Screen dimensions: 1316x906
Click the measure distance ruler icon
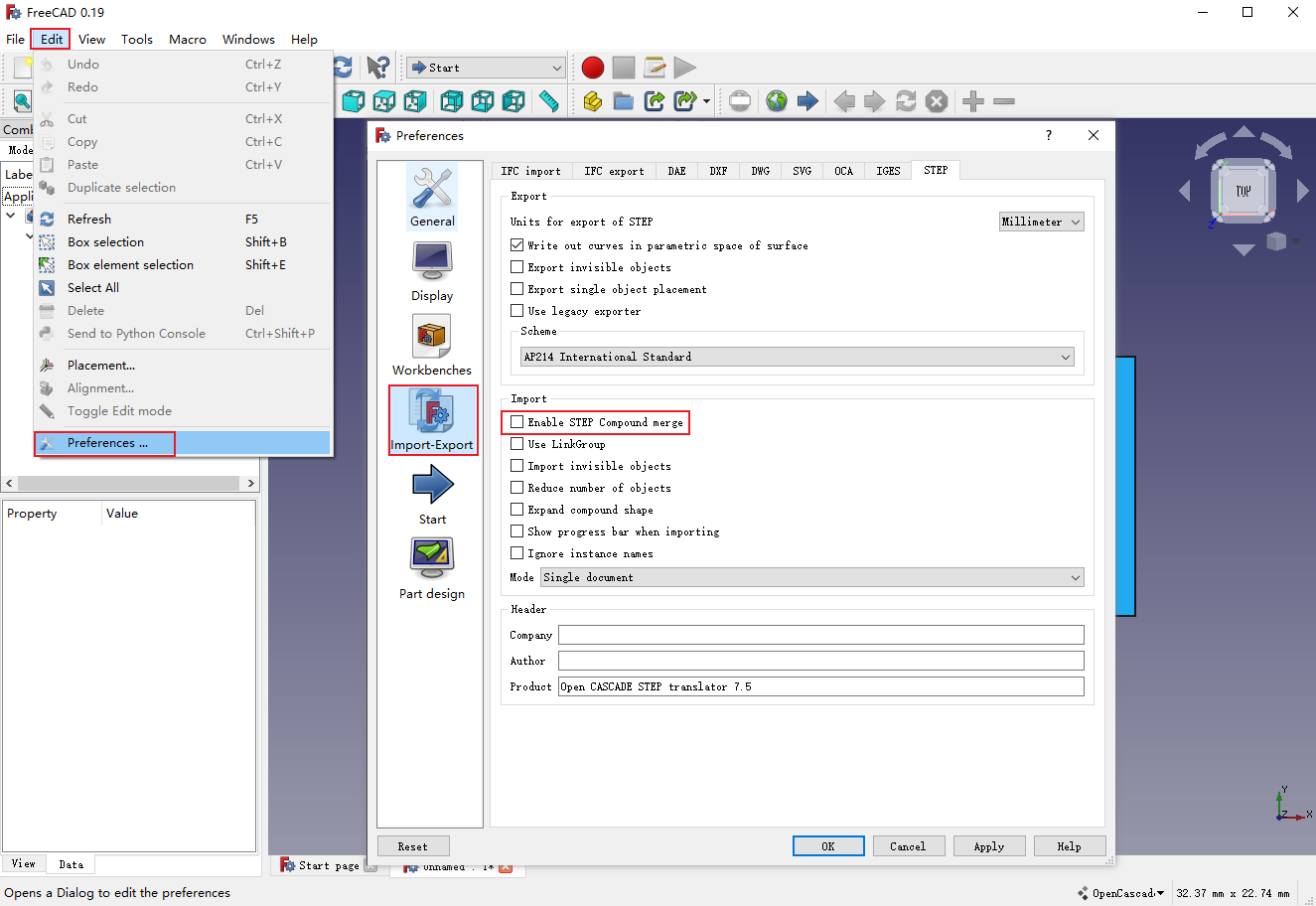(548, 101)
